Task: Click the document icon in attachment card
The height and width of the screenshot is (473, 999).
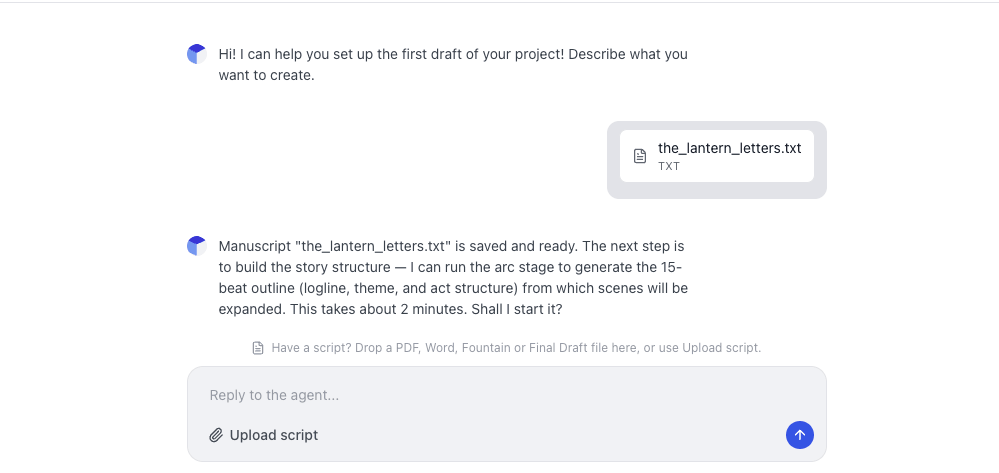Action: click(x=640, y=156)
